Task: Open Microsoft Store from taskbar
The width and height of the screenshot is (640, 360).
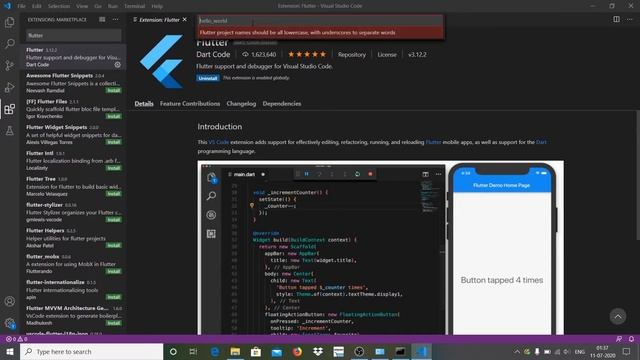Action: pyautogui.click(x=256, y=351)
